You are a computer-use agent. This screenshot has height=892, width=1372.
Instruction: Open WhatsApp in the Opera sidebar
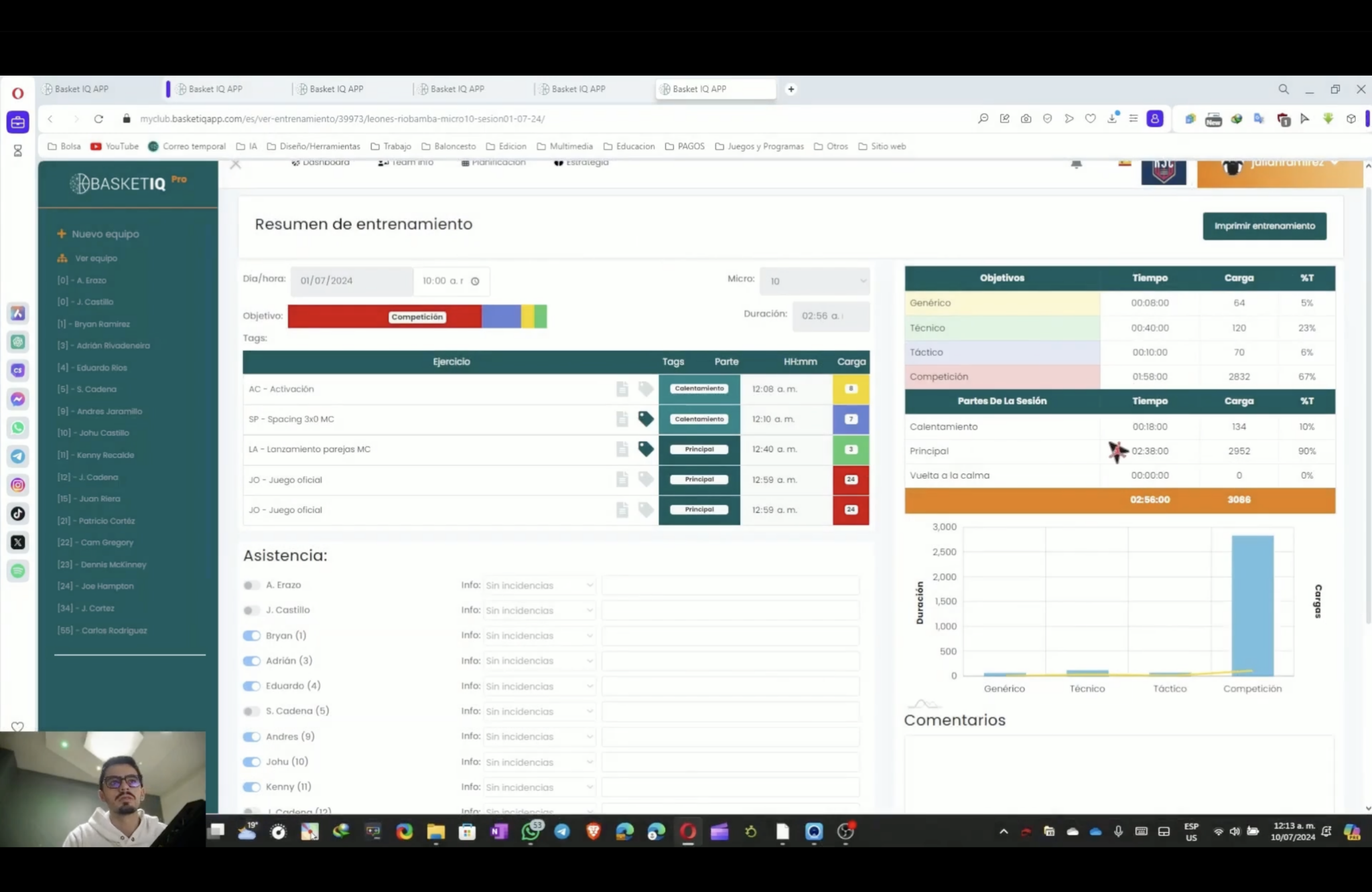pyautogui.click(x=18, y=427)
